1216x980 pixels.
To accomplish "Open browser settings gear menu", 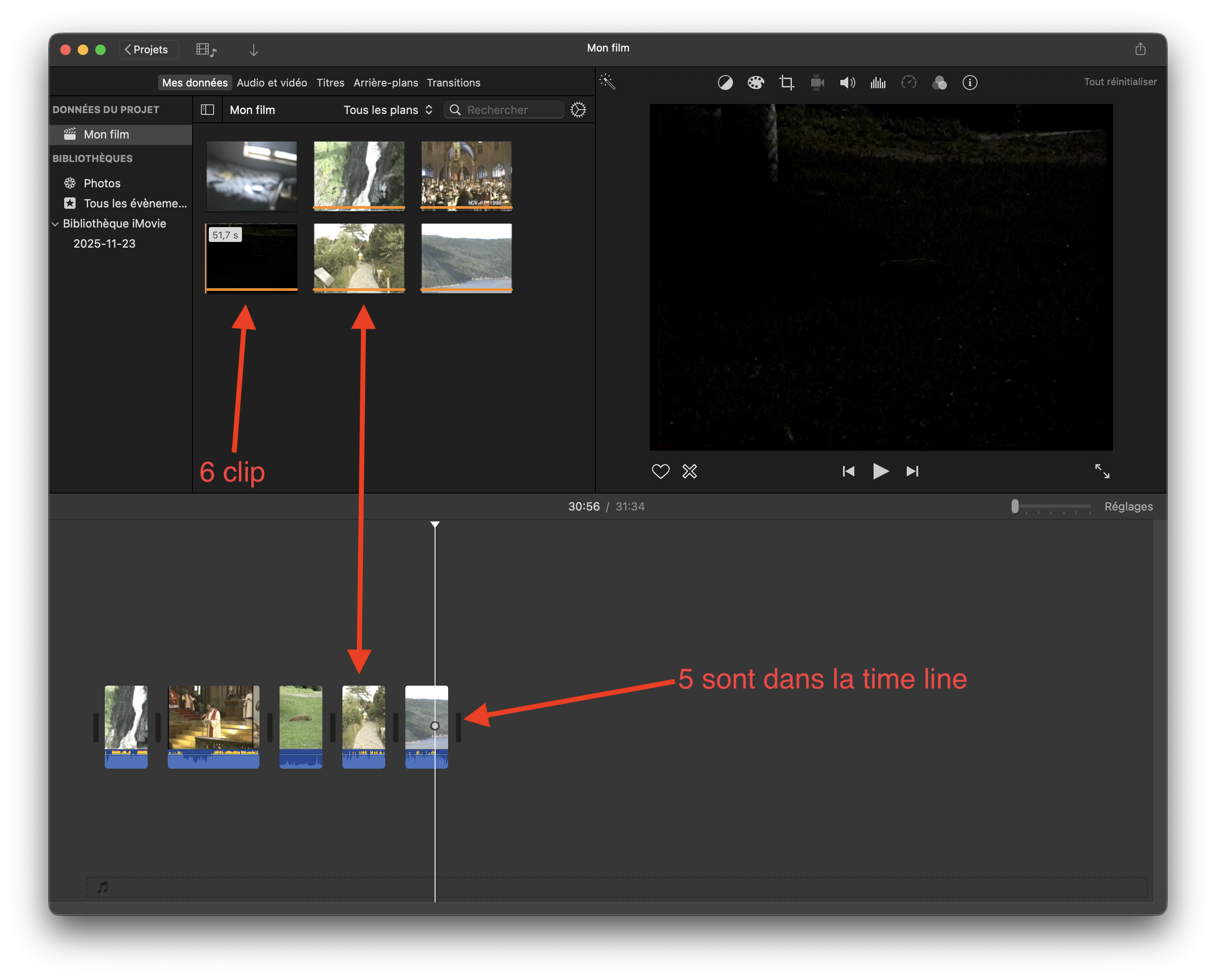I will coord(577,110).
